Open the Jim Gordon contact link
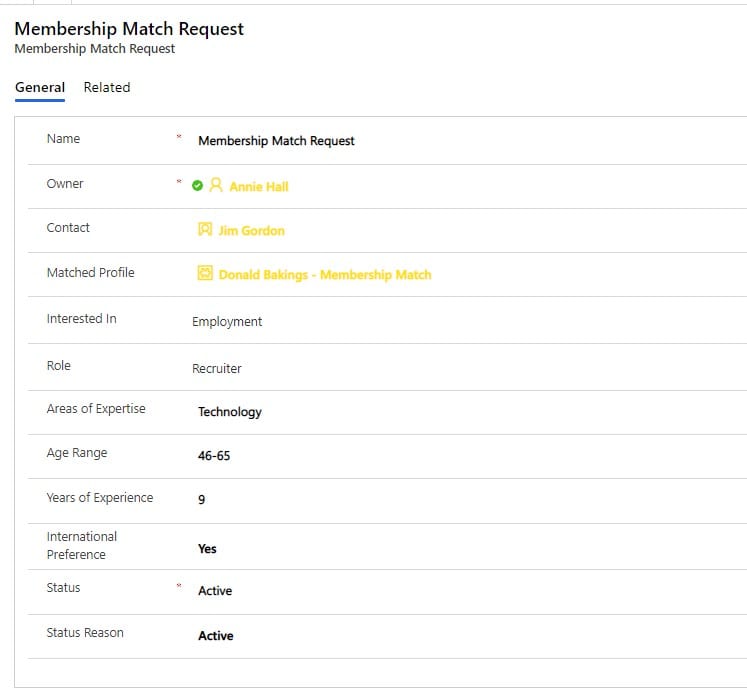 click(252, 231)
